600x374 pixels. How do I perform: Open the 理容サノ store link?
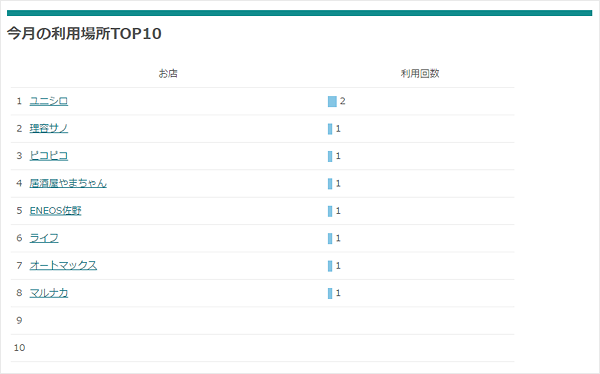(x=49, y=128)
